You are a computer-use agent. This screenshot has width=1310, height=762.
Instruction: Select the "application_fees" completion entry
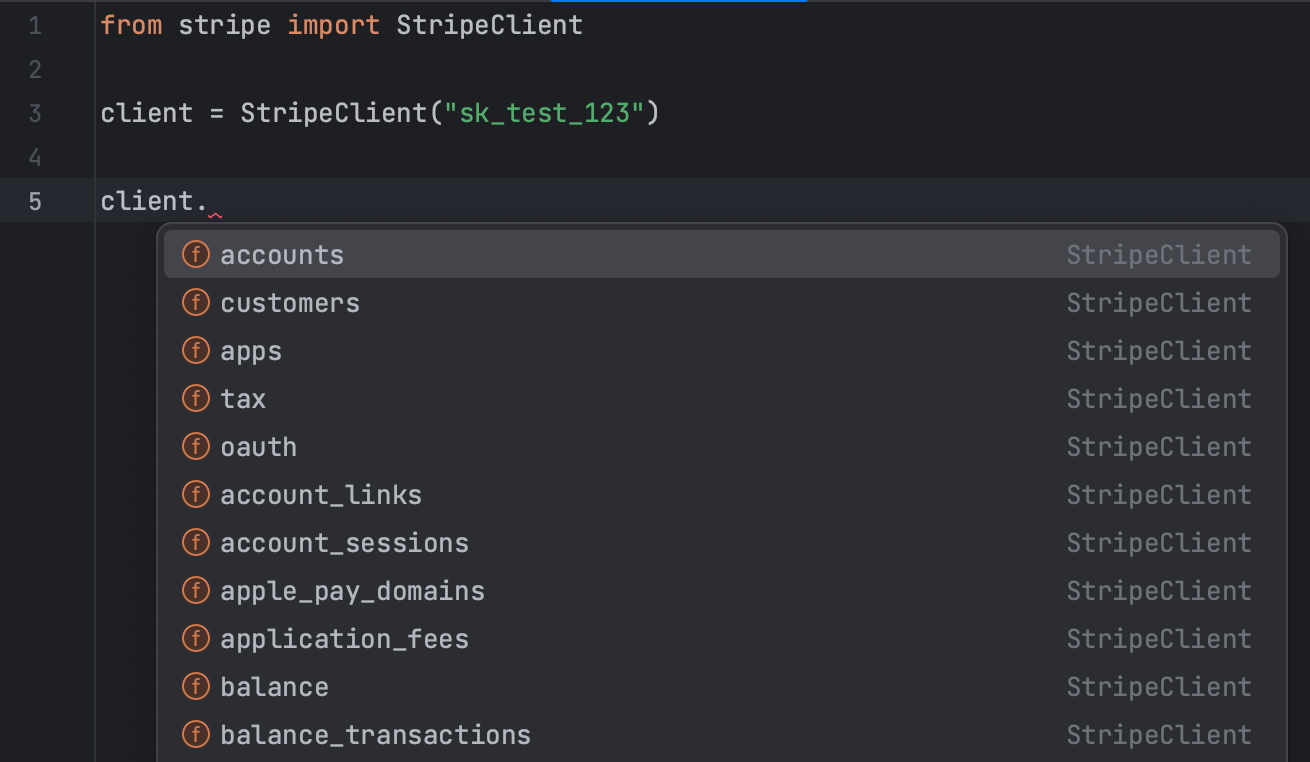(345, 638)
